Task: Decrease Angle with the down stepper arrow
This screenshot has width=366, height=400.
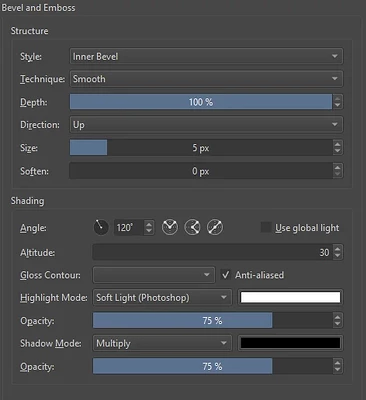Action: [x=149, y=231]
